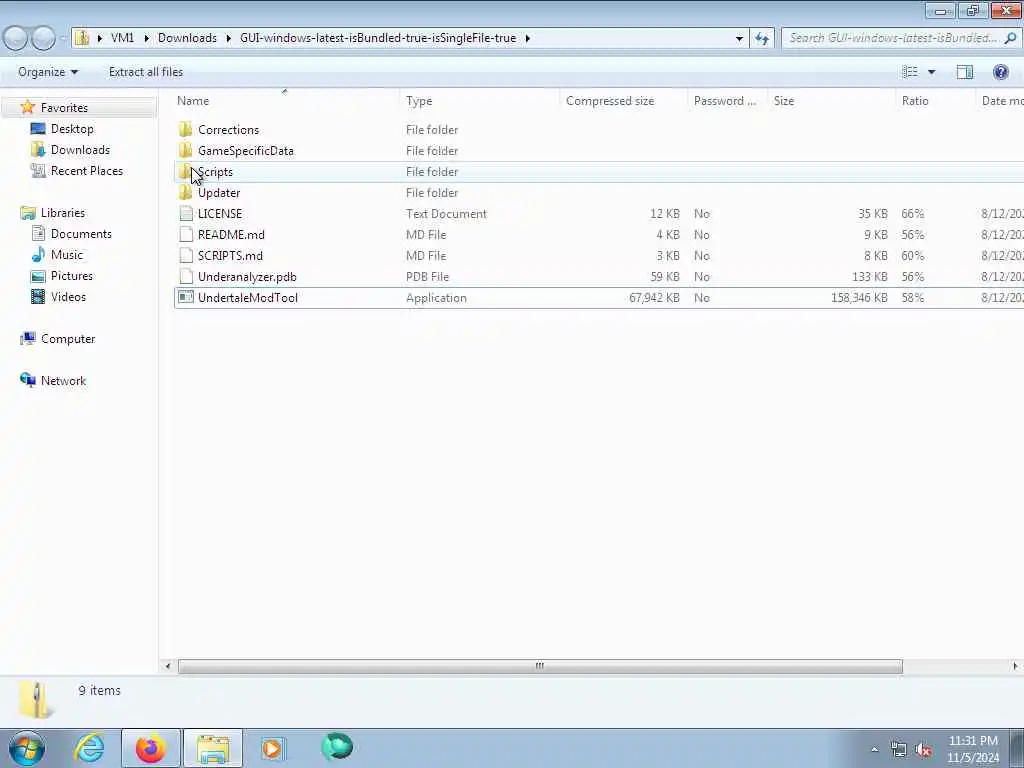Sort by Compressed size column header
The width and height of the screenshot is (1024, 768).
[624, 101]
